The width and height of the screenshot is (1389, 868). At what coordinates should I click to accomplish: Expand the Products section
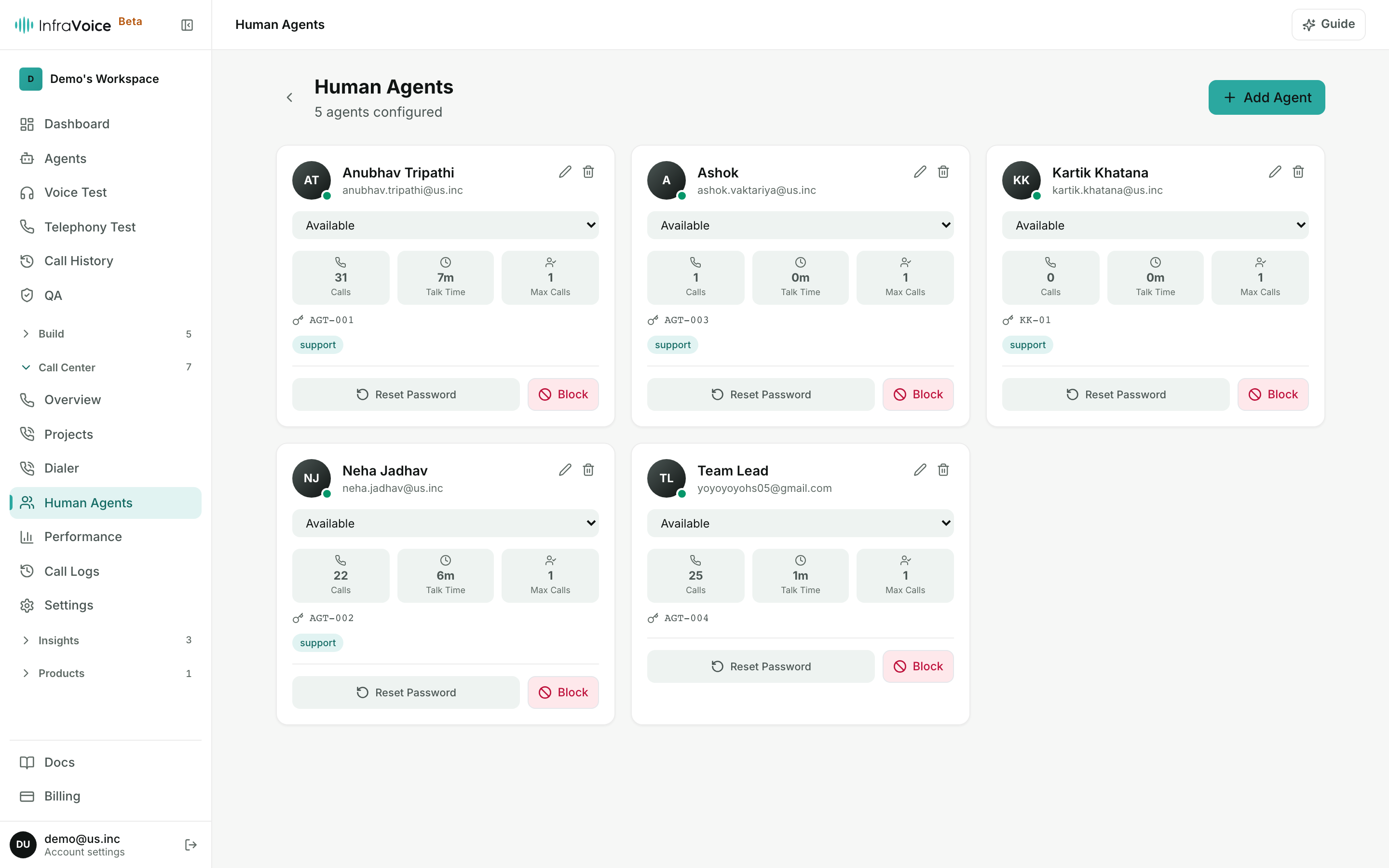106,673
